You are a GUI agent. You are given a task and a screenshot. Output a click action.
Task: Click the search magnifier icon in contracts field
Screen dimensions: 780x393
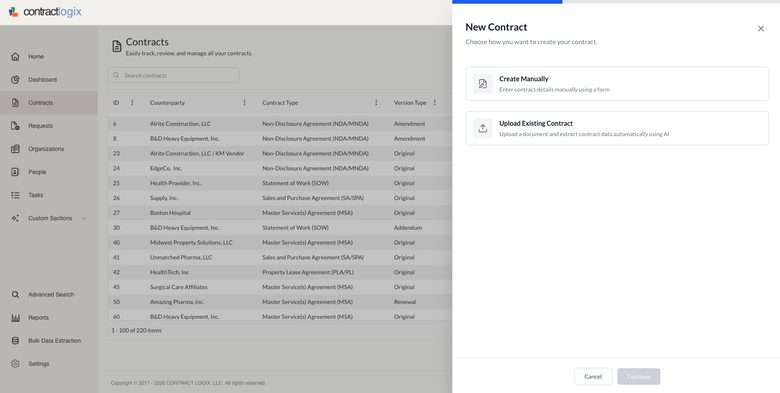116,75
